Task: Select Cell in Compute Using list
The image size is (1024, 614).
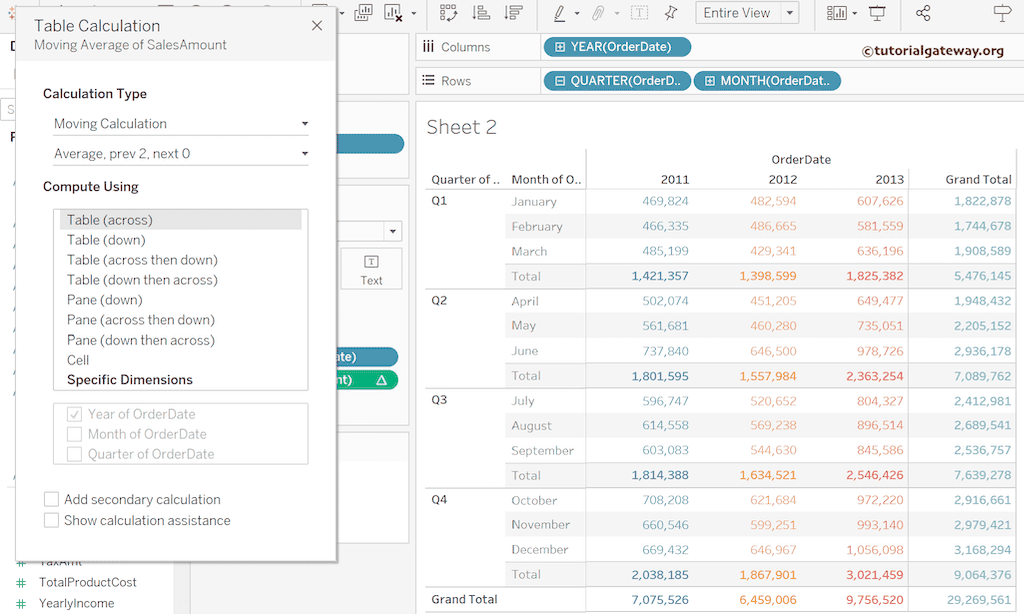Action: (x=78, y=360)
